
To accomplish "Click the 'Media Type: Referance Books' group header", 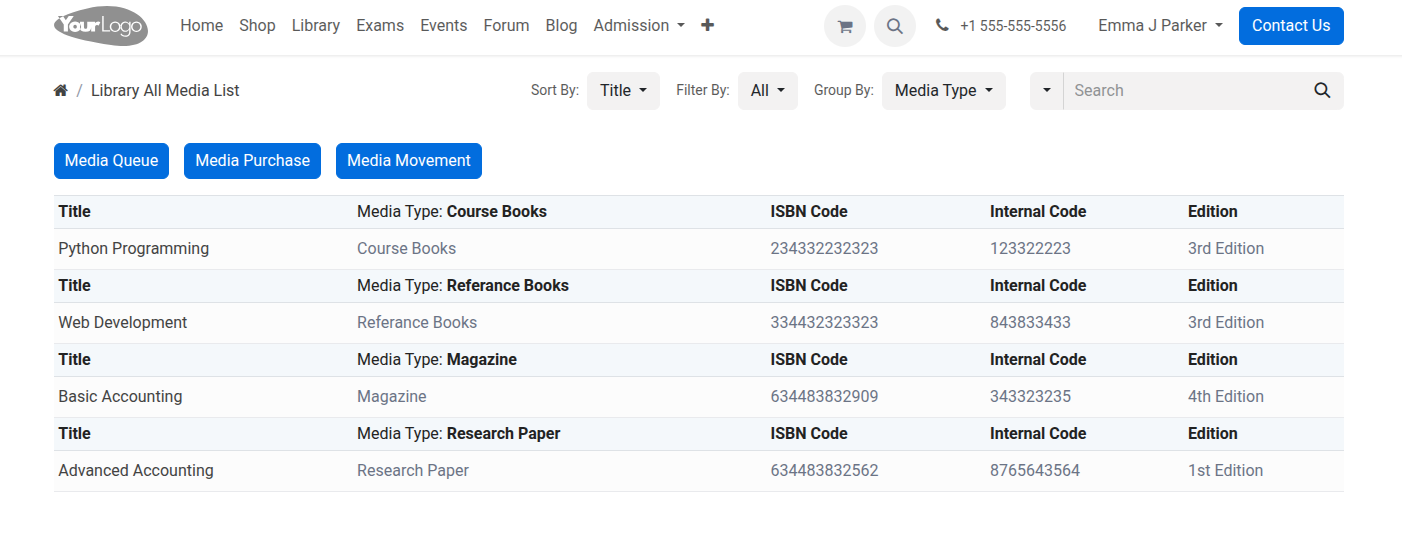I will 463,286.
